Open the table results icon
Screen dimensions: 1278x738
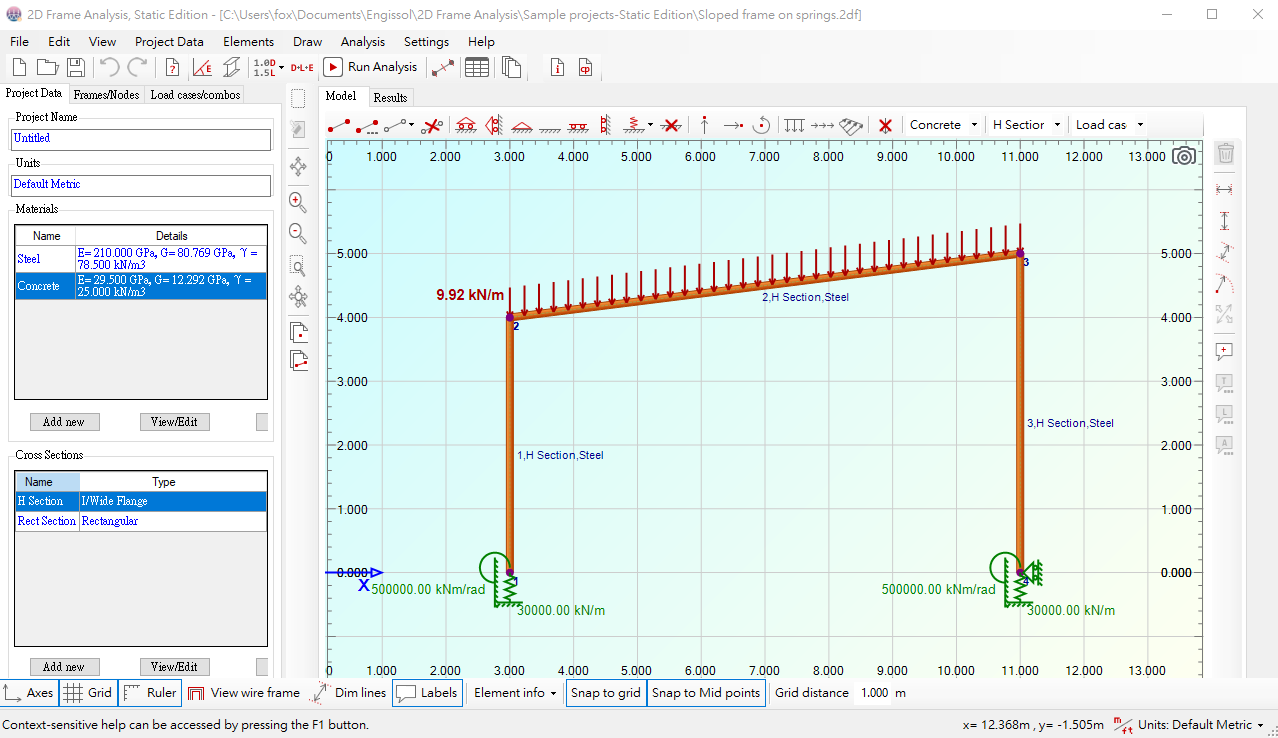(x=477, y=67)
